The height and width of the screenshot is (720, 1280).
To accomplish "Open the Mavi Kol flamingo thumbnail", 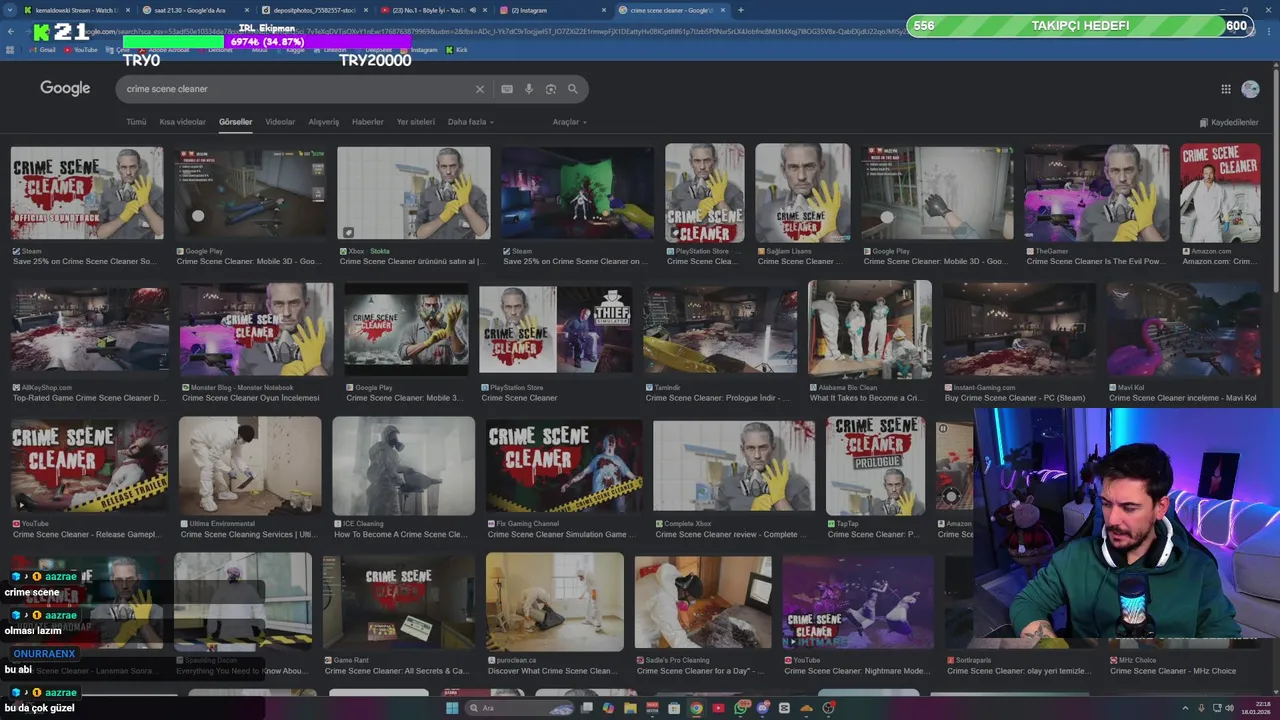I will [1183, 329].
